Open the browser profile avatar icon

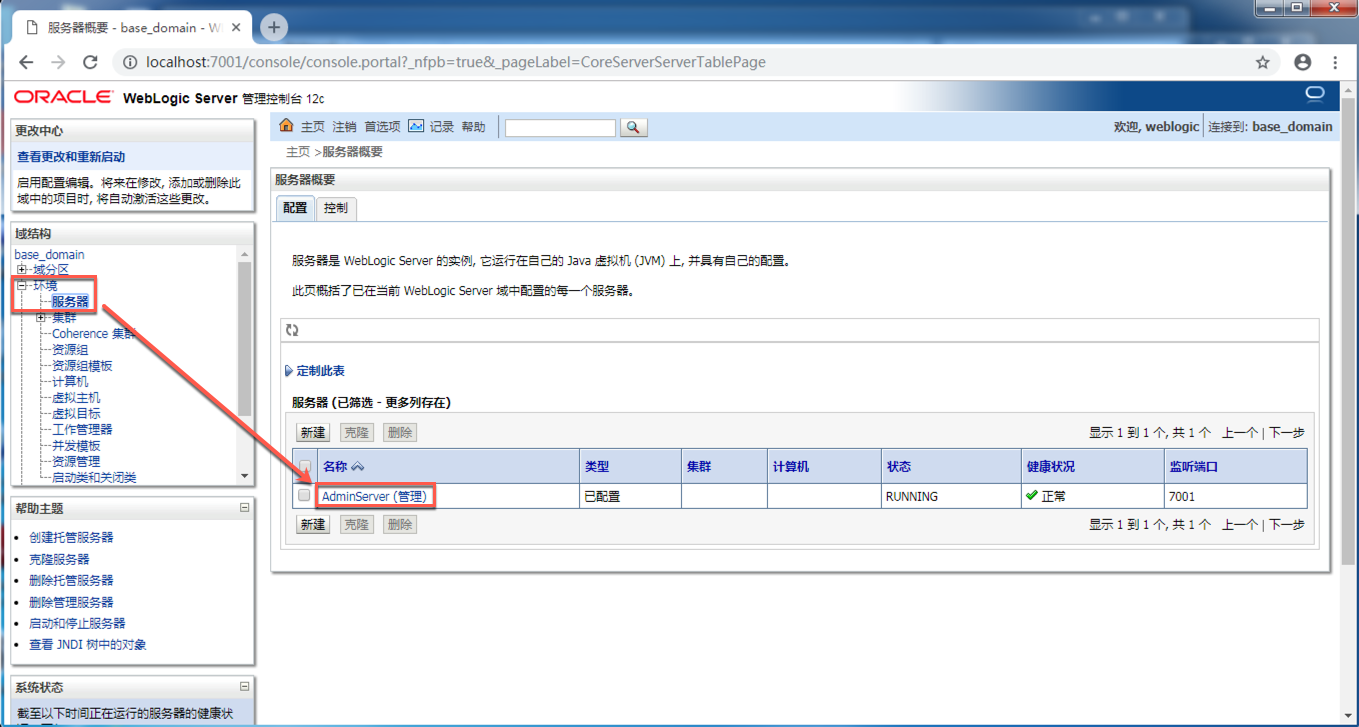(x=1302, y=62)
